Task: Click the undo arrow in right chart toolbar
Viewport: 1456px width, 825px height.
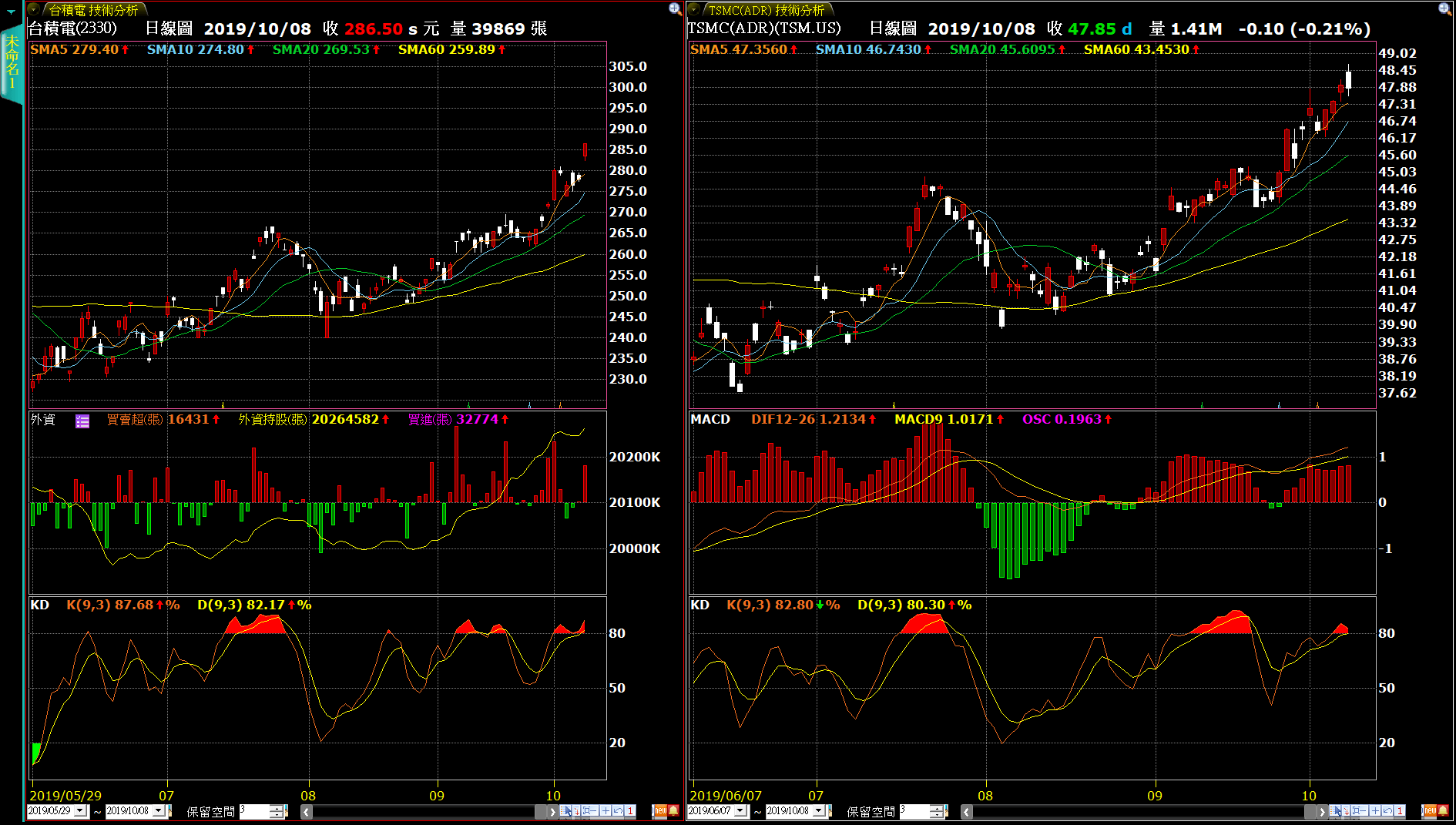Action: pos(1387,811)
